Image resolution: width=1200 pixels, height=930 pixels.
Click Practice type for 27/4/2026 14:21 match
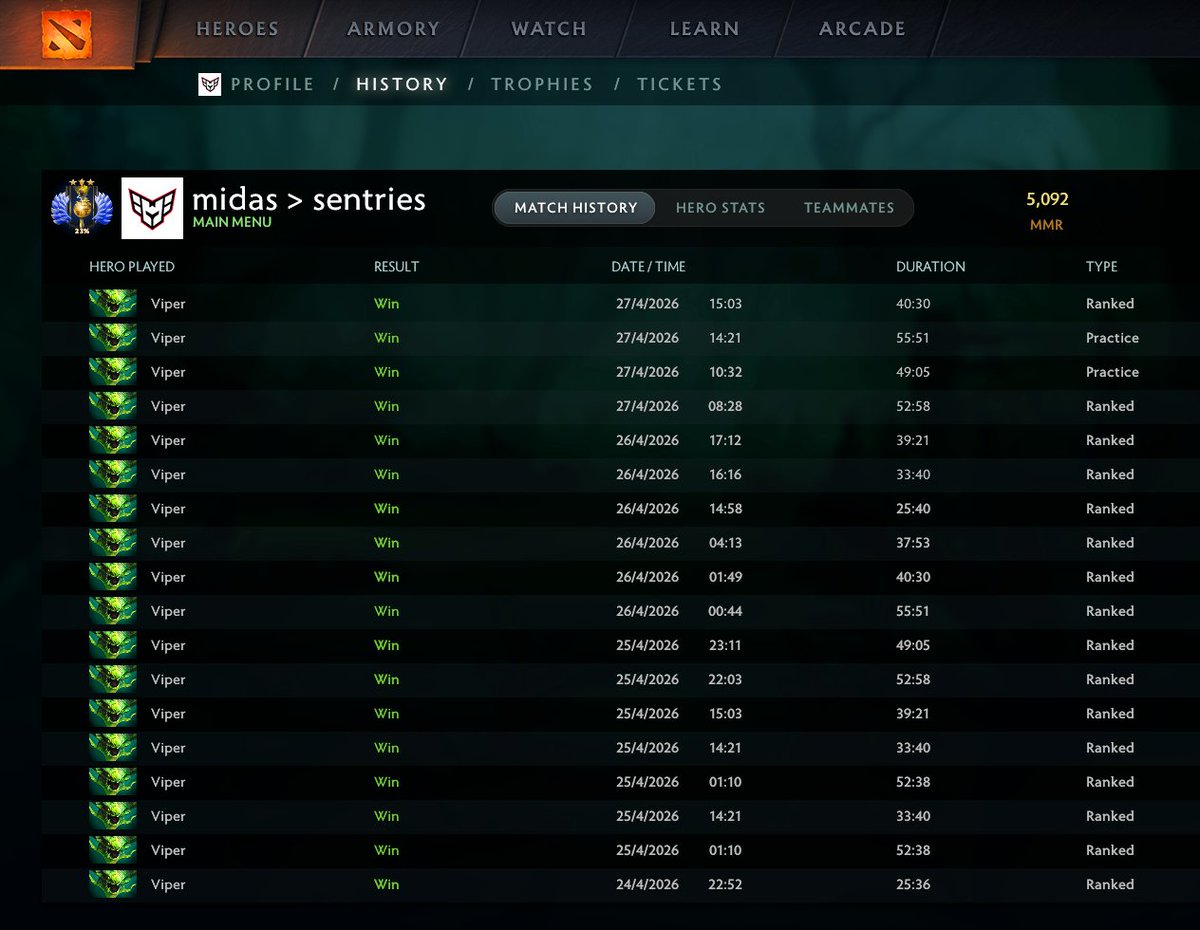(1112, 337)
